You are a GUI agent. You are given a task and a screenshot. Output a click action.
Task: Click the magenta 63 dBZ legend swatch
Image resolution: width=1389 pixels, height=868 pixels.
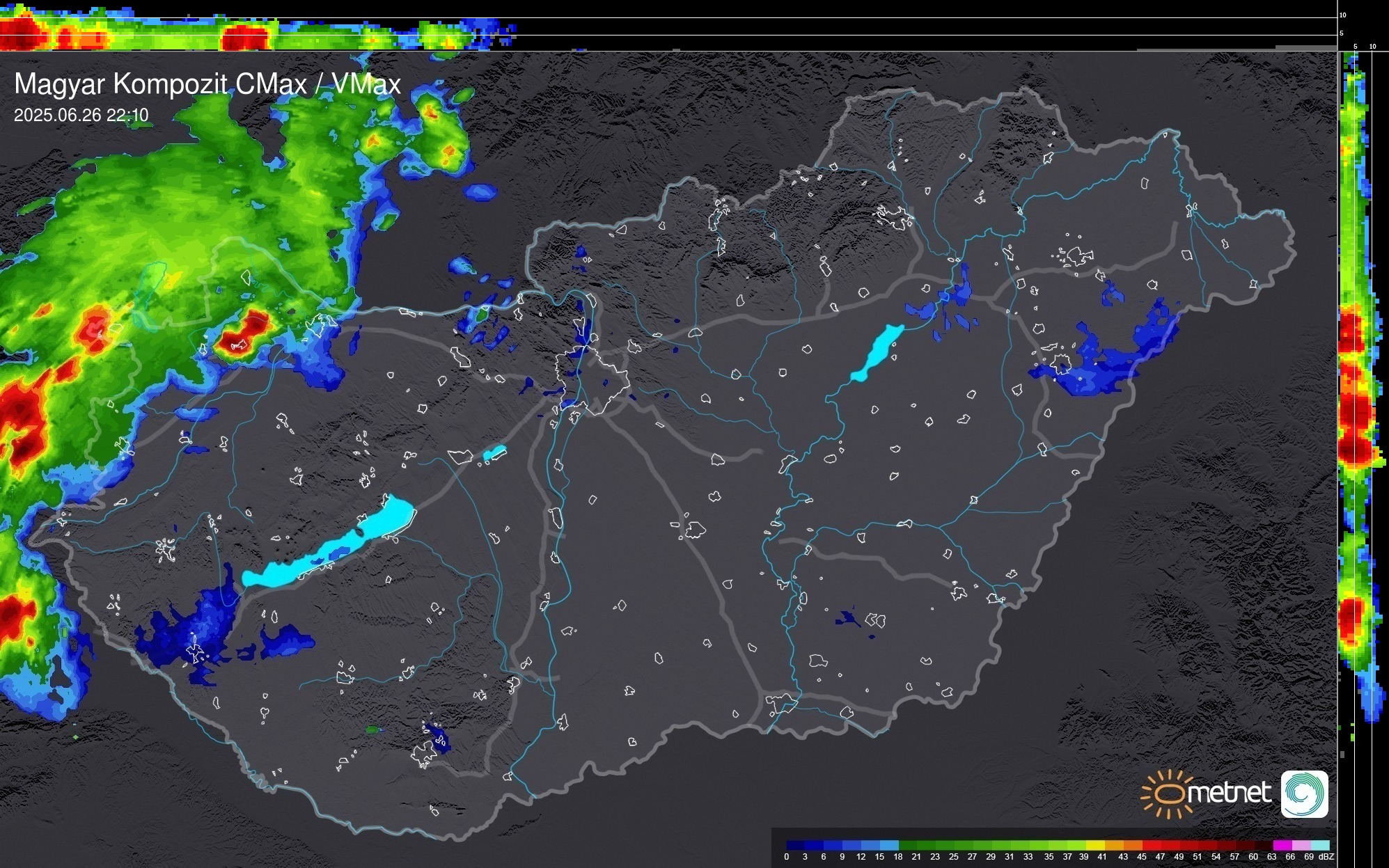coord(1282,845)
